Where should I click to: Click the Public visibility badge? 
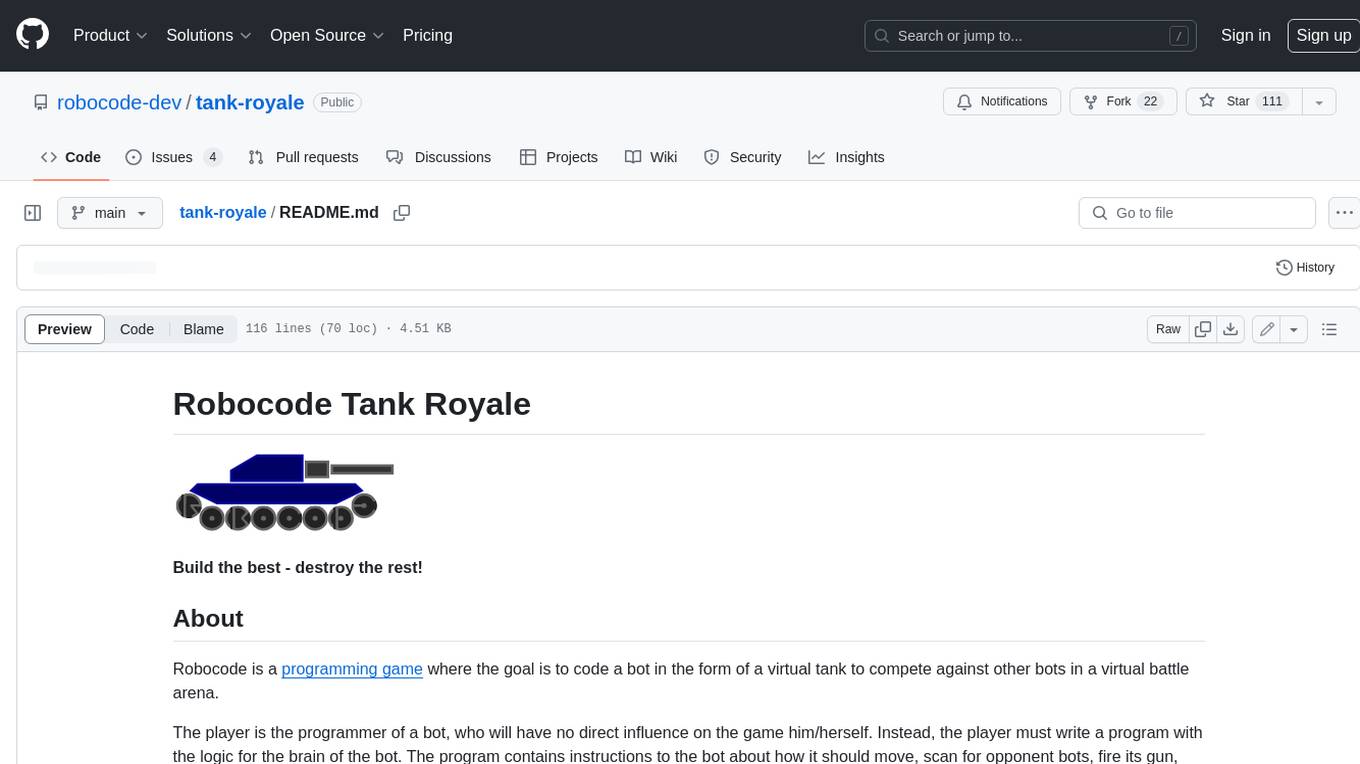tap(337, 102)
